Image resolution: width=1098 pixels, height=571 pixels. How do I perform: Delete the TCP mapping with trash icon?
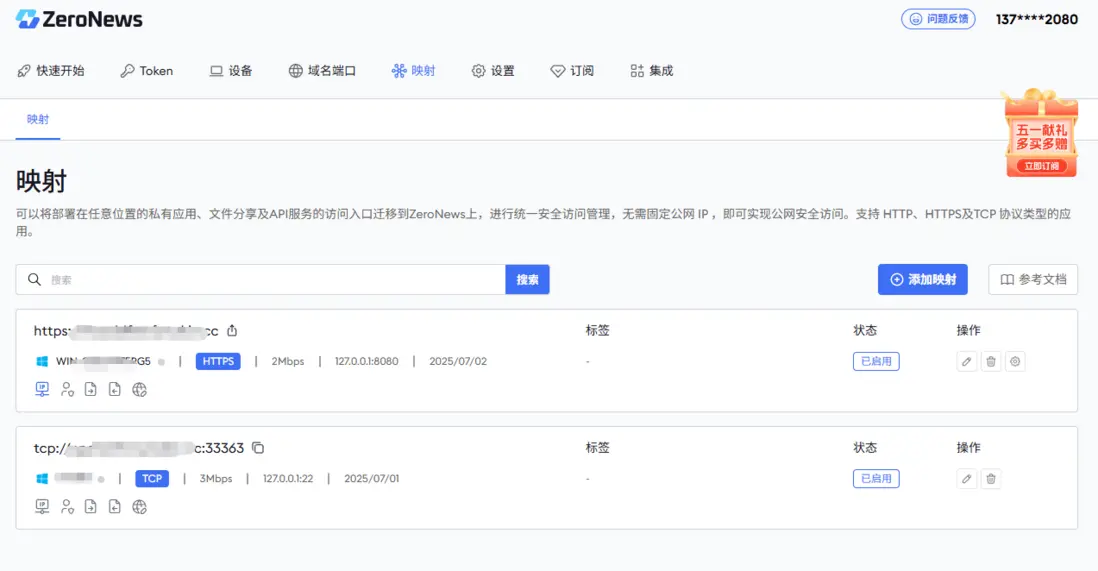pos(991,479)
